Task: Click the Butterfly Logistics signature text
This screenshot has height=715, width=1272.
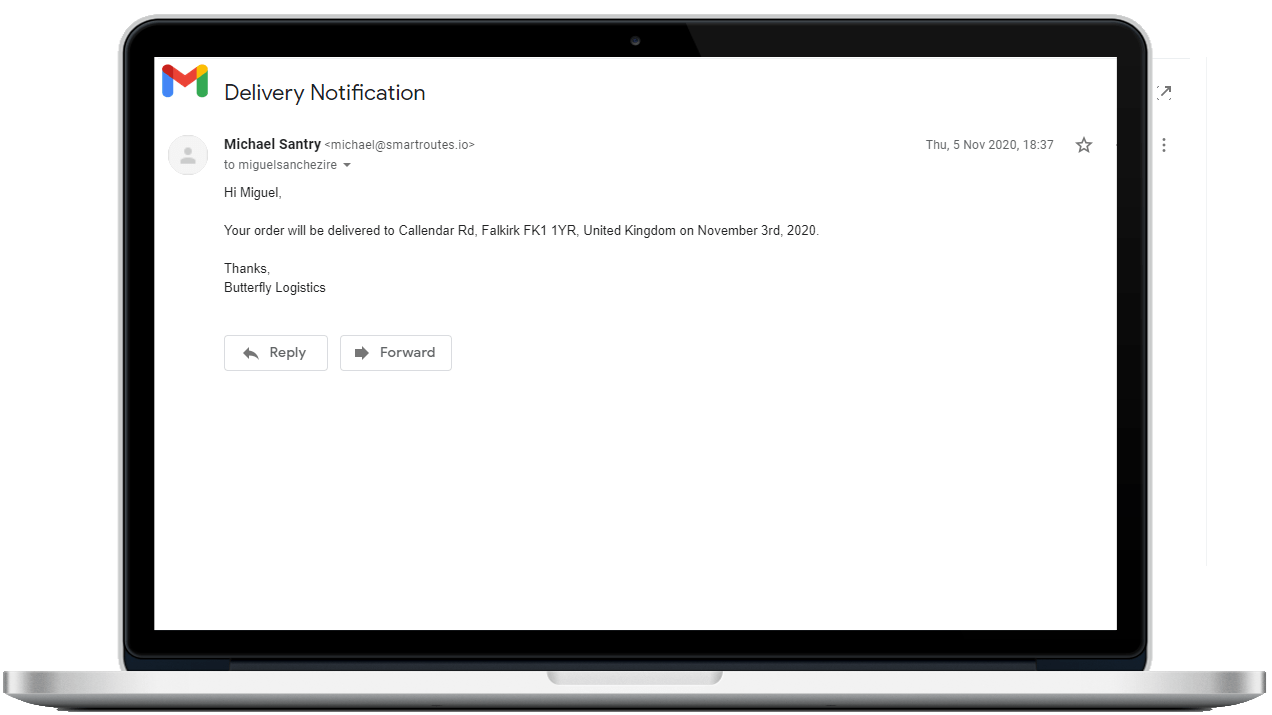Action: point(275,288)
